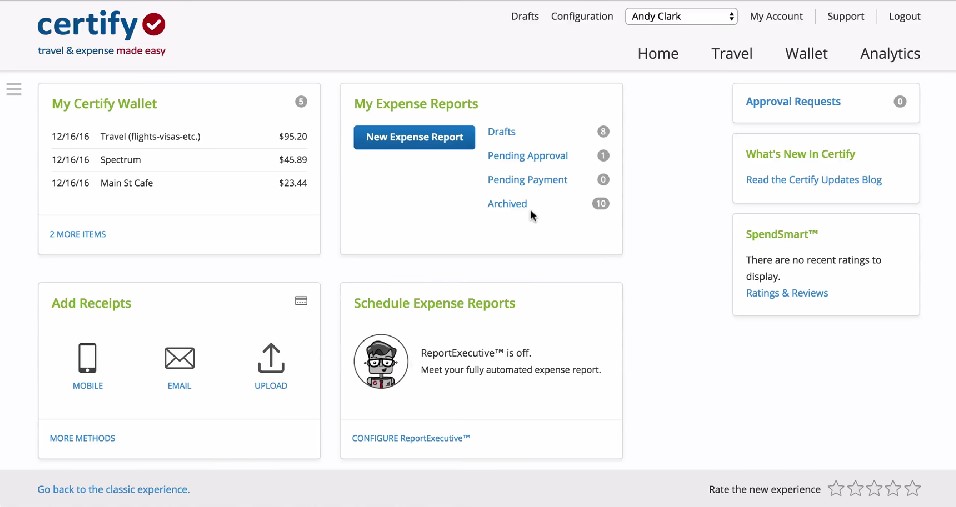Image resolution: width=956 pixels, height=507 pixels.
Task: Click the ReportExecutive avatar image
Action: [x=381, y=361]
